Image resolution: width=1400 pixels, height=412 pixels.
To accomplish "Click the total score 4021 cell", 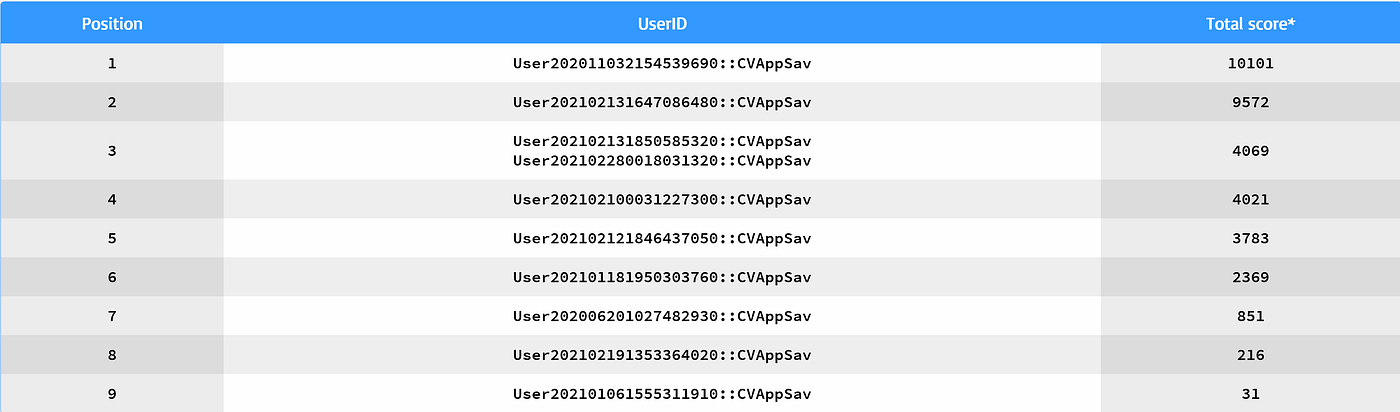I will (x=1250, y=199).
